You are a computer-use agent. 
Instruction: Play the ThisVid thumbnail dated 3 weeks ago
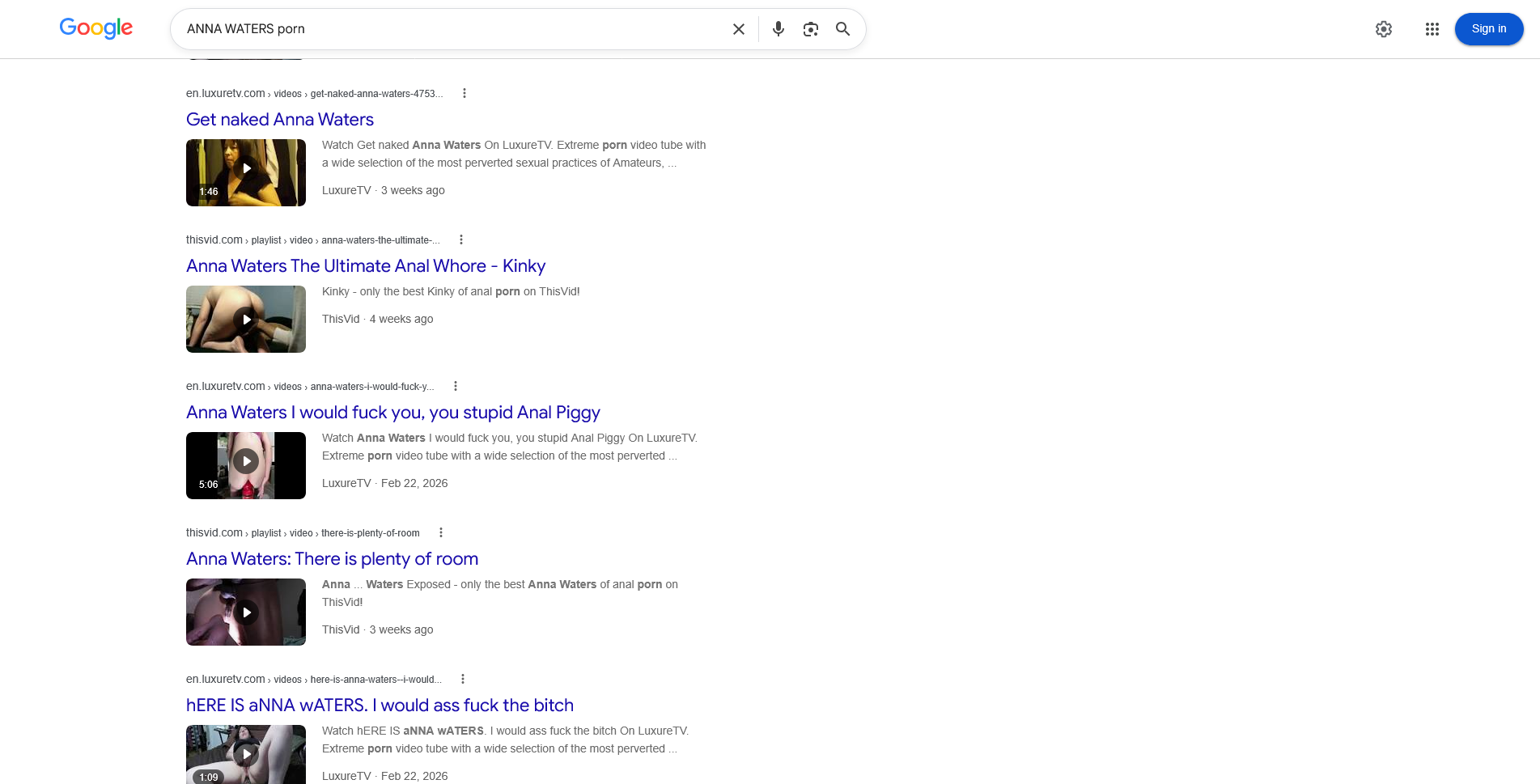pos(246,612)
